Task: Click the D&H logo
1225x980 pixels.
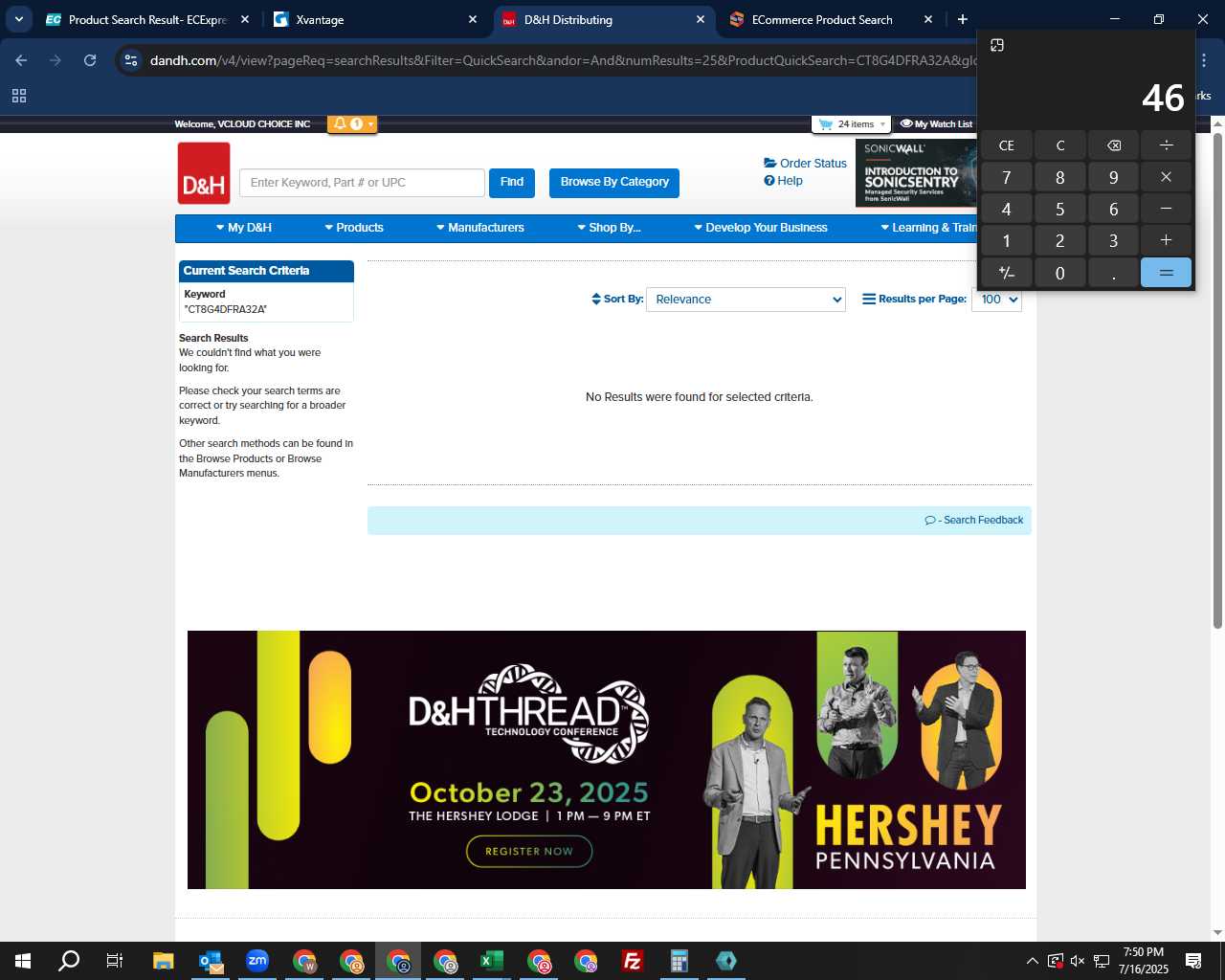Action: click(x=204, y=173)
